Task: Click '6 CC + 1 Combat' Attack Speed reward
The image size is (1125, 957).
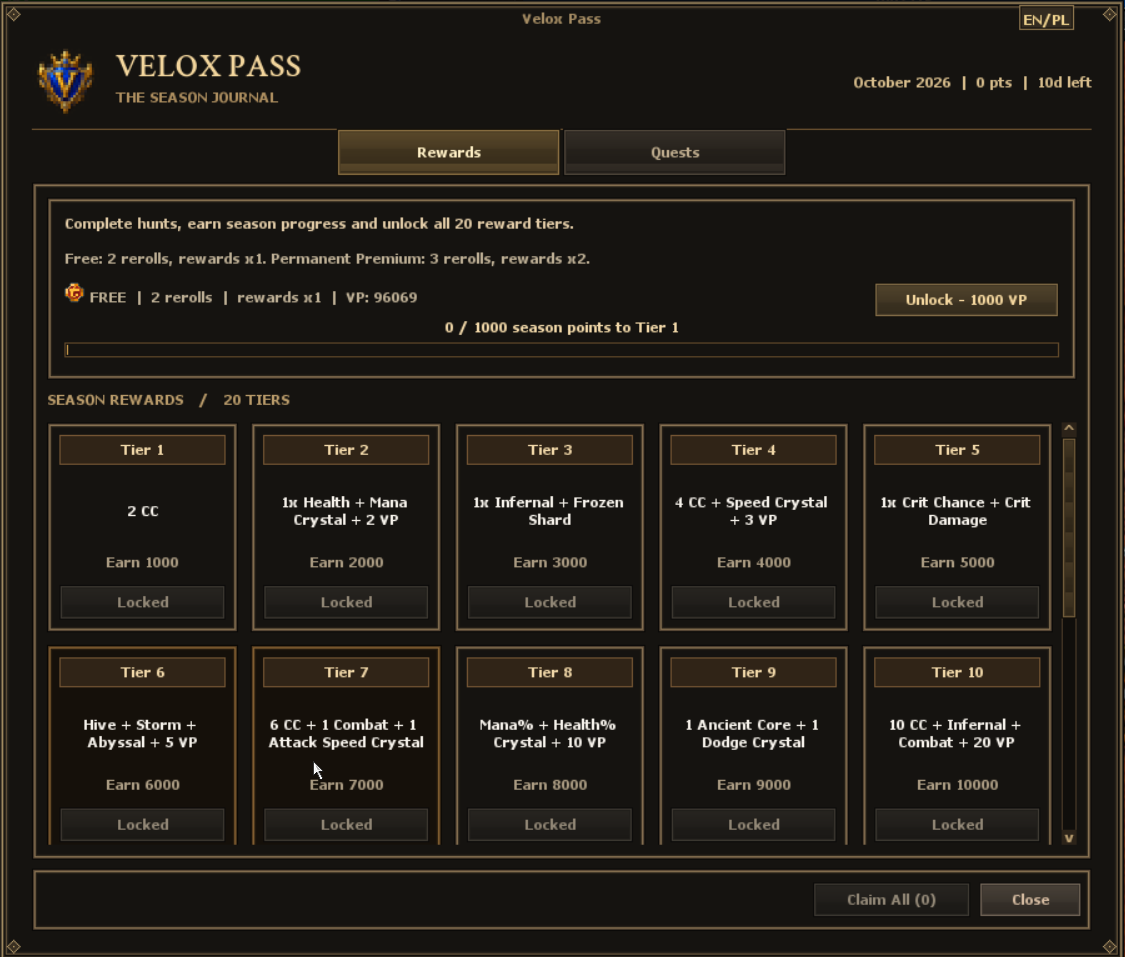Action: click(346, 733)
